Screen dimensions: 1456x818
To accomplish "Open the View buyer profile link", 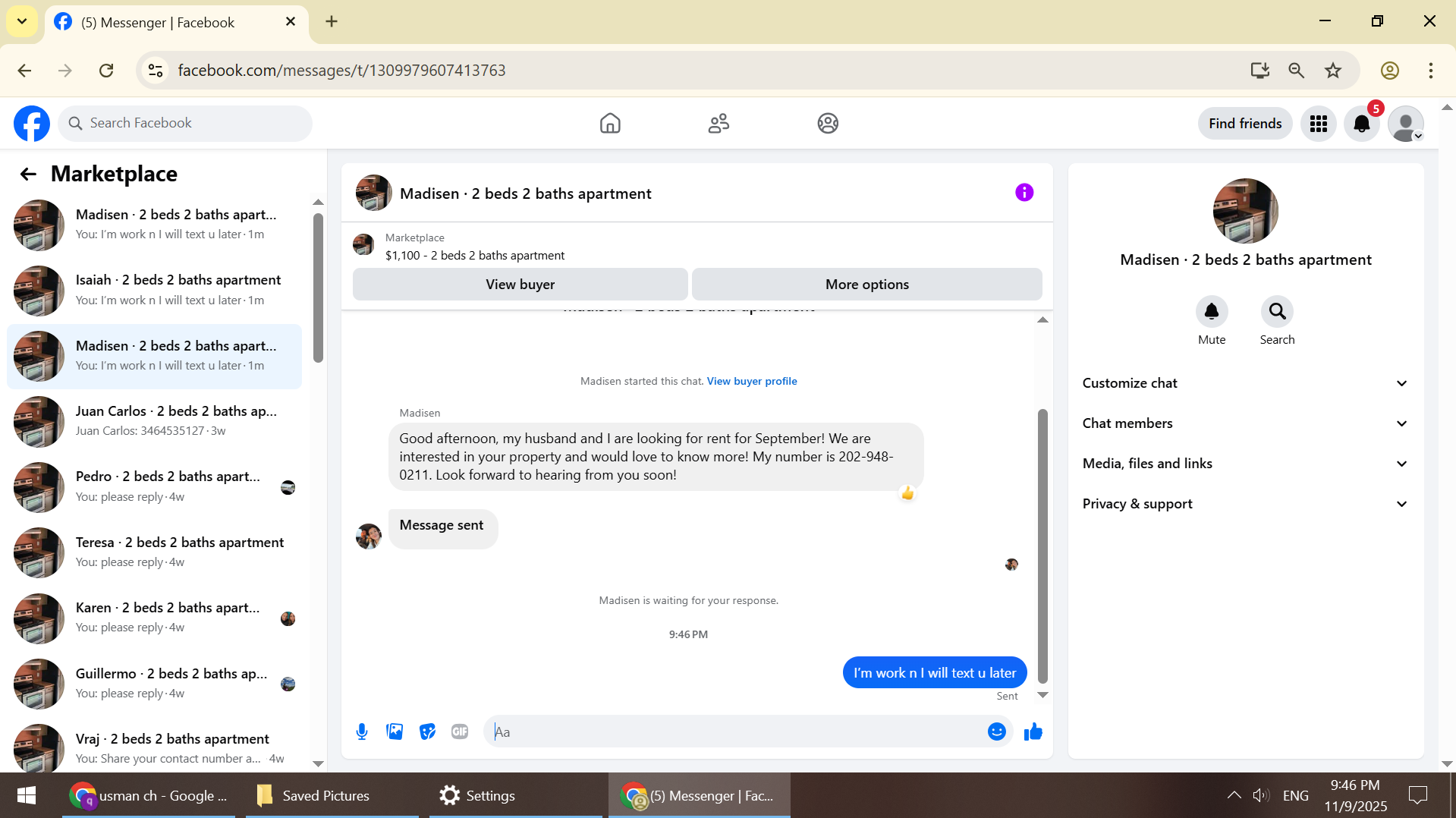I will 752,381.
